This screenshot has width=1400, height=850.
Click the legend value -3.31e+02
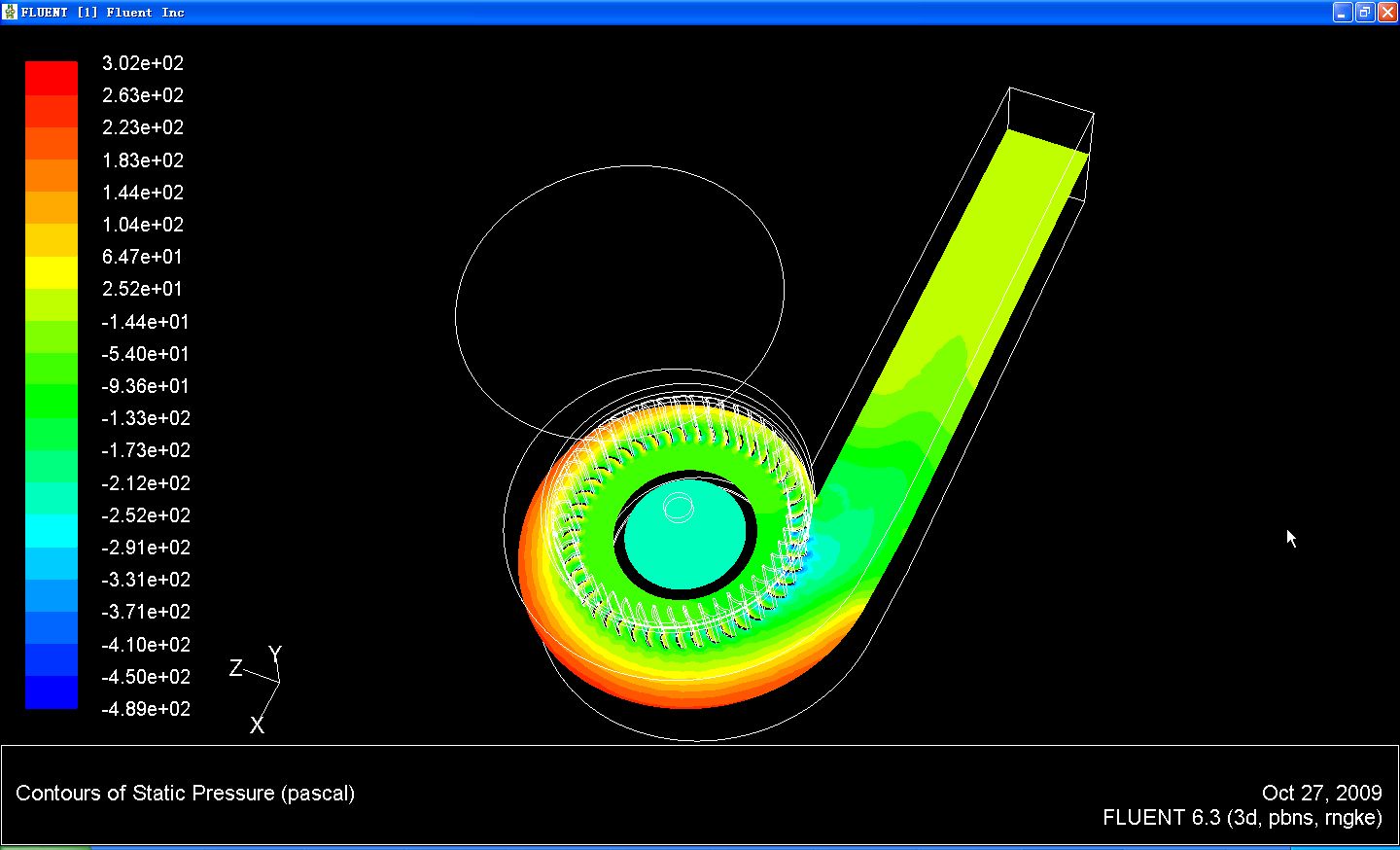click(x=146, y=580)
